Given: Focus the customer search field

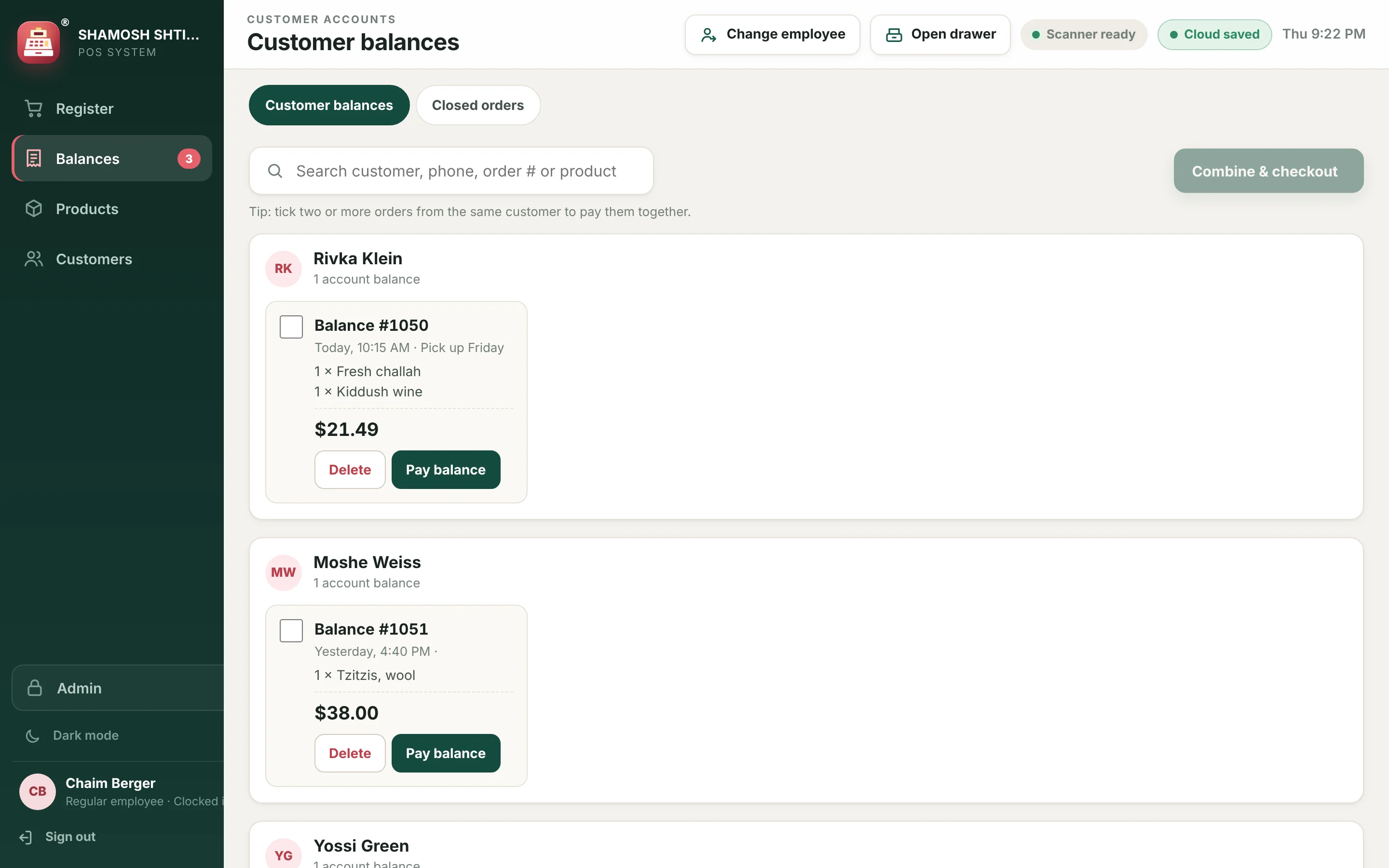Looking at the screenshot, I should point(451,171).
